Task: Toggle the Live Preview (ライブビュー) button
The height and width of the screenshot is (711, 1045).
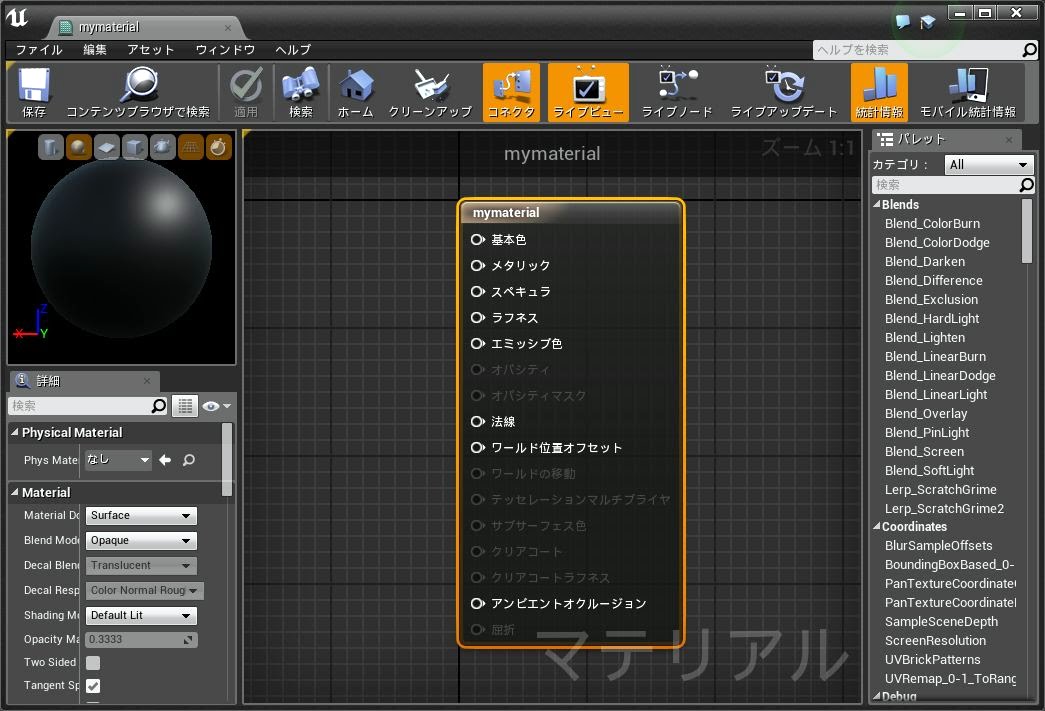Action: [x=589, y=87]
